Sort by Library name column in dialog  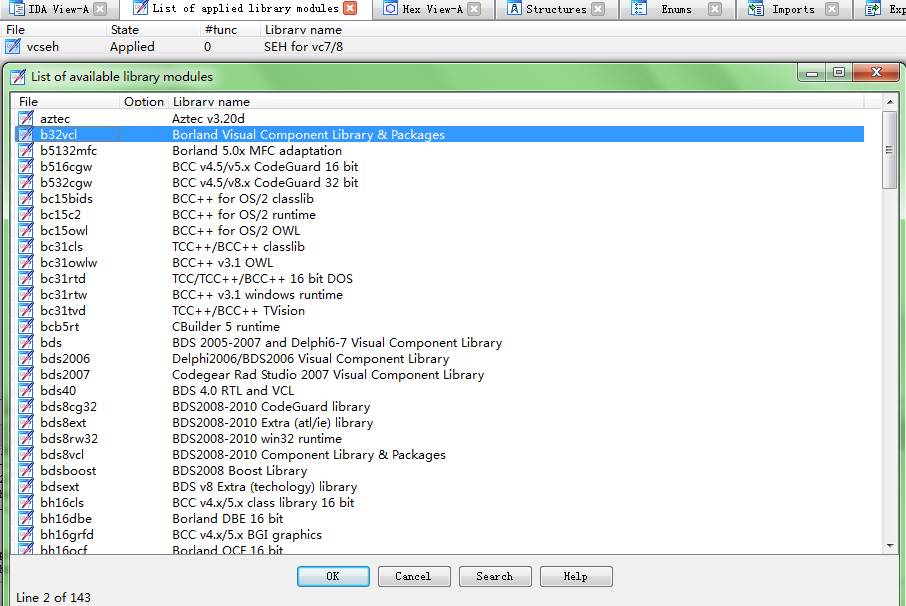(x=516, y=102)
